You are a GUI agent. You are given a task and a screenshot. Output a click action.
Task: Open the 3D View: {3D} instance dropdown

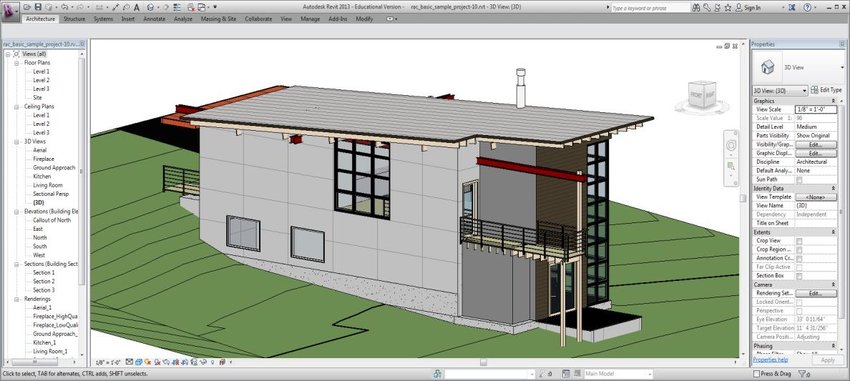(x=780, y=90)
